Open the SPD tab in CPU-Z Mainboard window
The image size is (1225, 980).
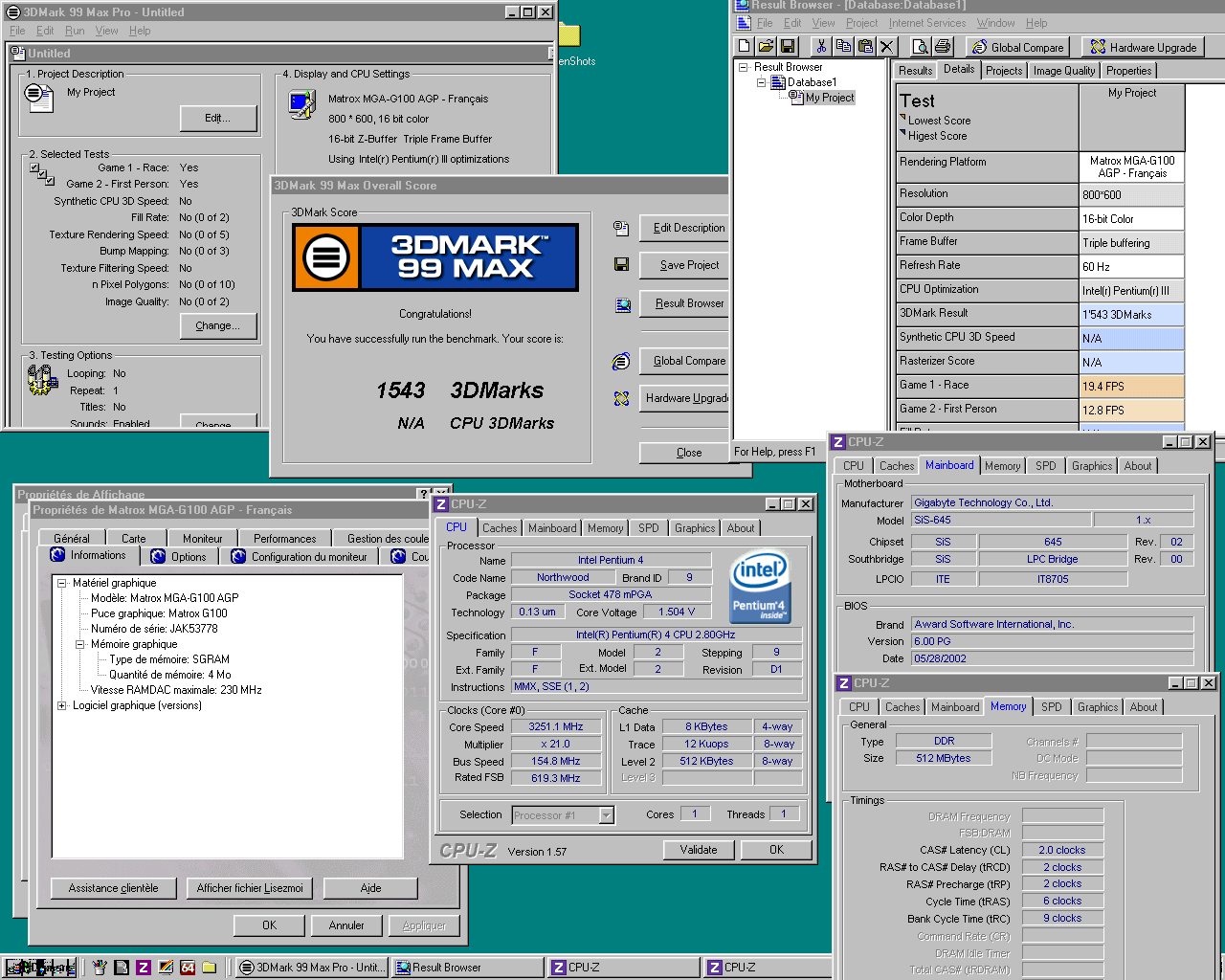coord(1045,466)
